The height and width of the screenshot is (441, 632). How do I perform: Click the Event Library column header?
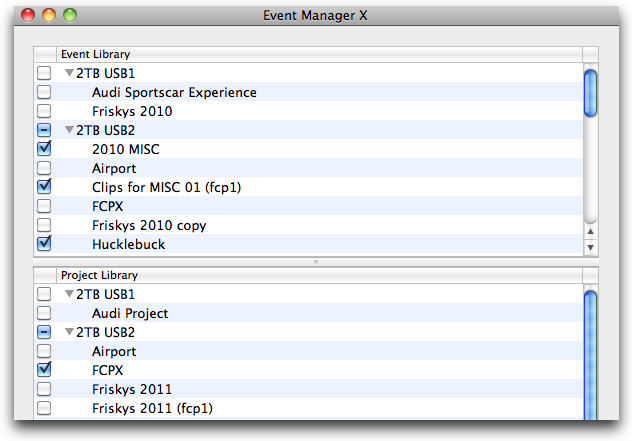point(319,54)
